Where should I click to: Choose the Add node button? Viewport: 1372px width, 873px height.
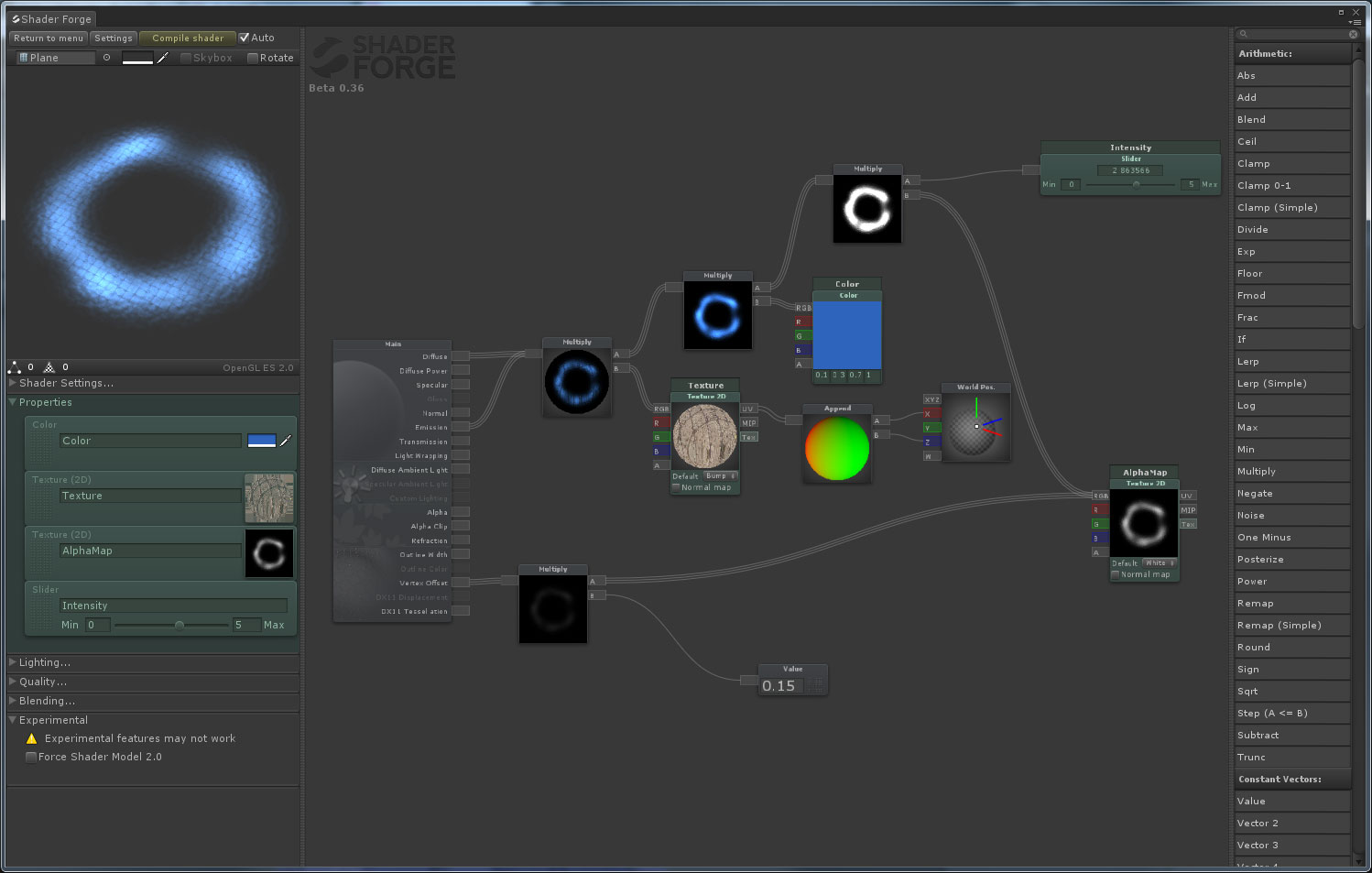pos(1292,97)
